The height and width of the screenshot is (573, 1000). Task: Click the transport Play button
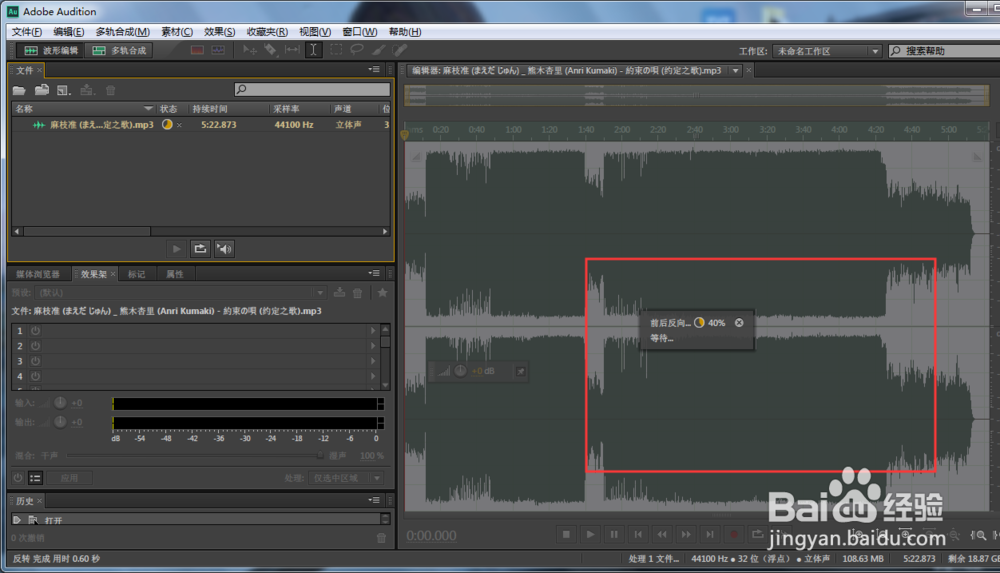[590, 535]
